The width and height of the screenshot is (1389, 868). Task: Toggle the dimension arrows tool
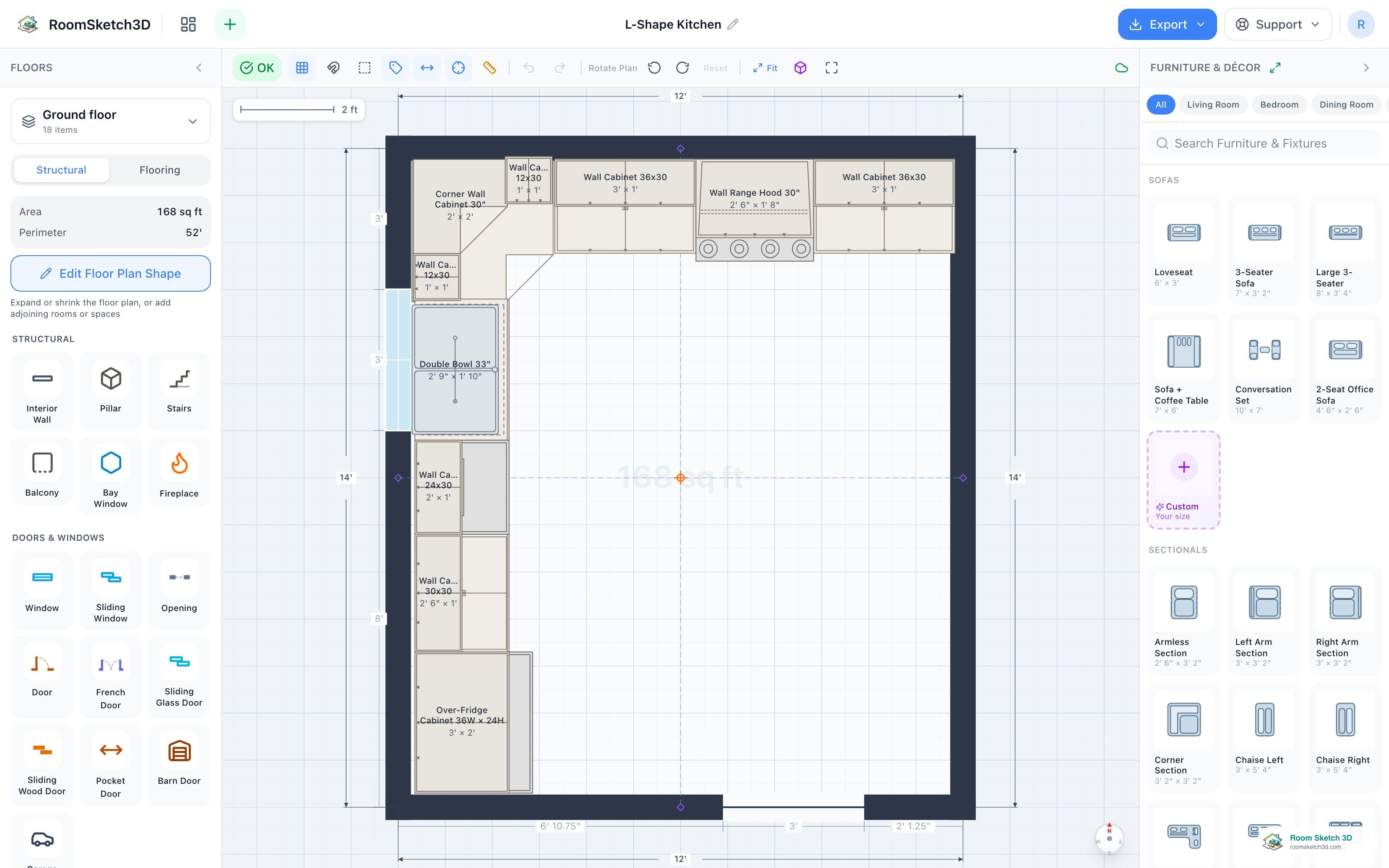point(427,68)
